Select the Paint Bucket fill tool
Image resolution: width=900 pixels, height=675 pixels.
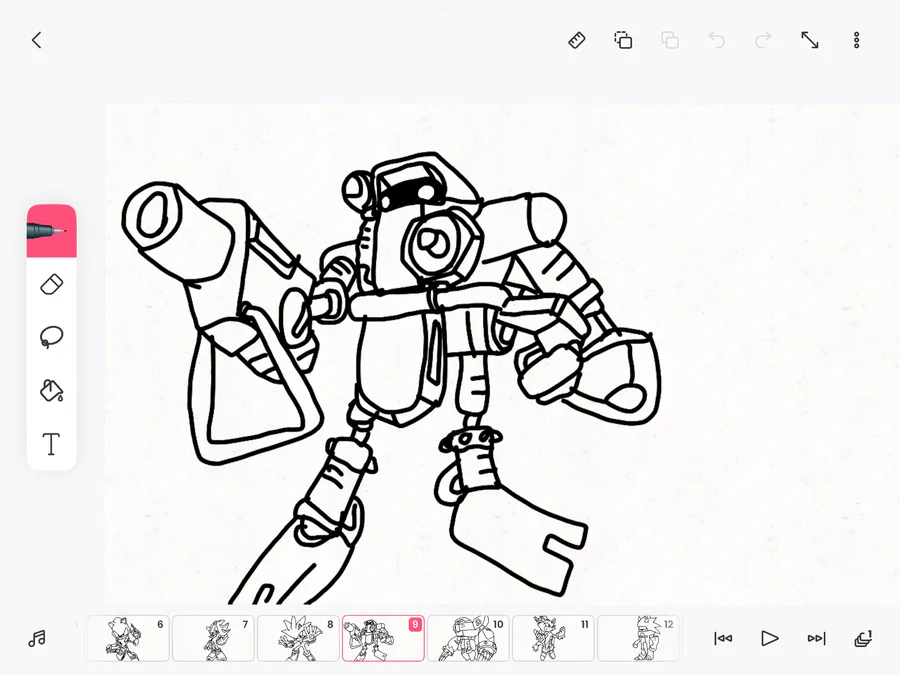click(x=52, y=390)
